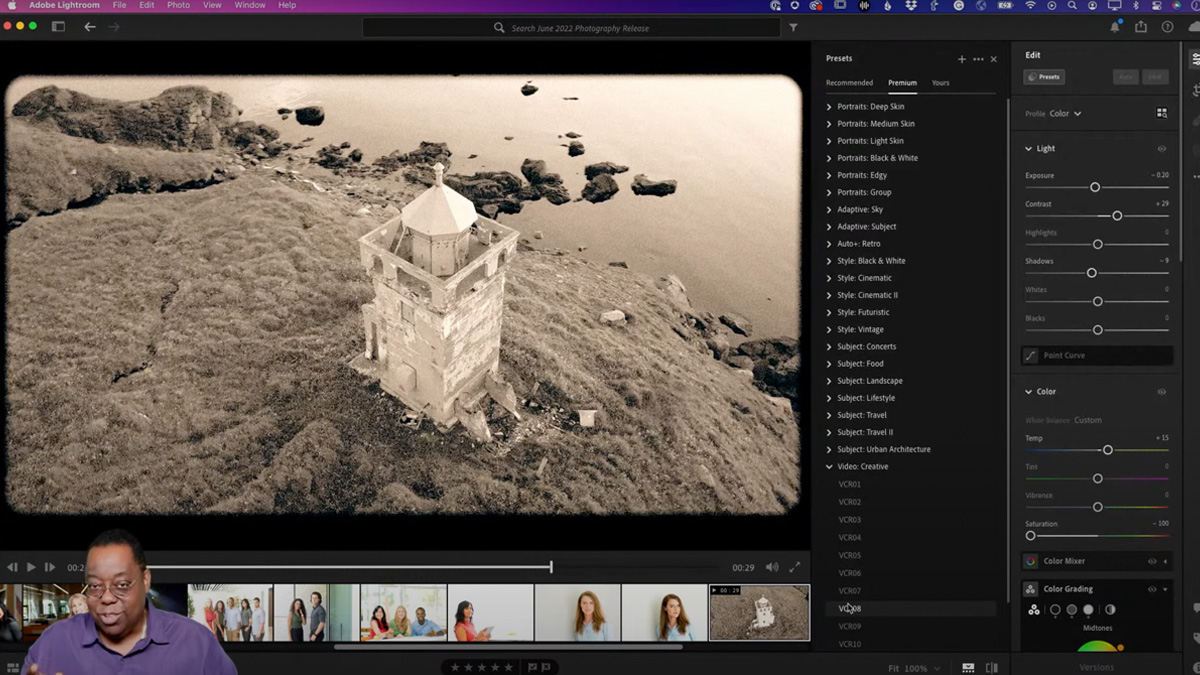The width and height of the screenshot is (1200, 675).
Task: Create a new preset with the plus icon
Action: pos(961,59)
